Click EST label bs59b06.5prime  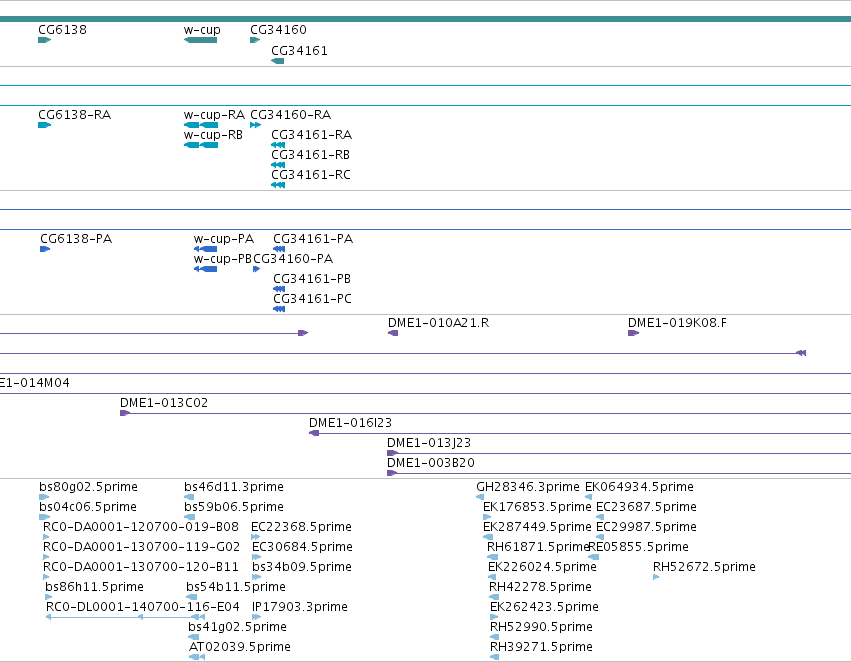click(x=234, y=507)
